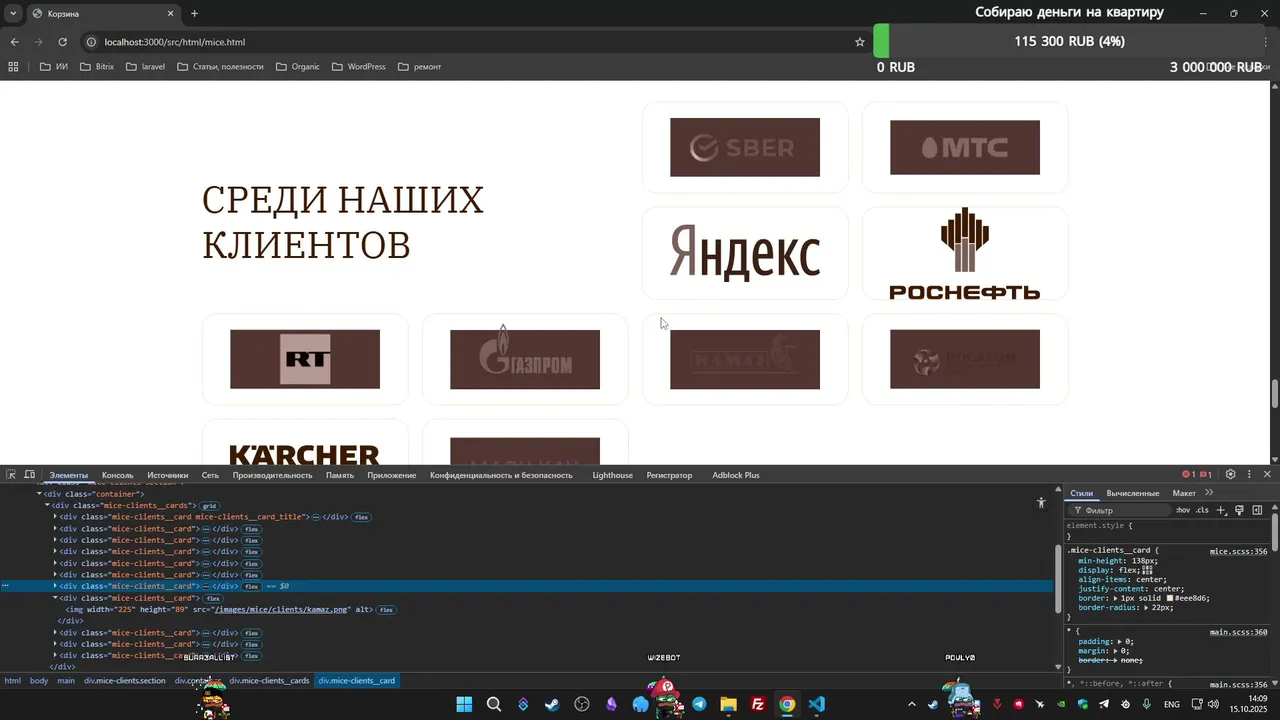Toggle the .cls class editor
This screenshot has height=720, width=1280.
click(1203, 510)
